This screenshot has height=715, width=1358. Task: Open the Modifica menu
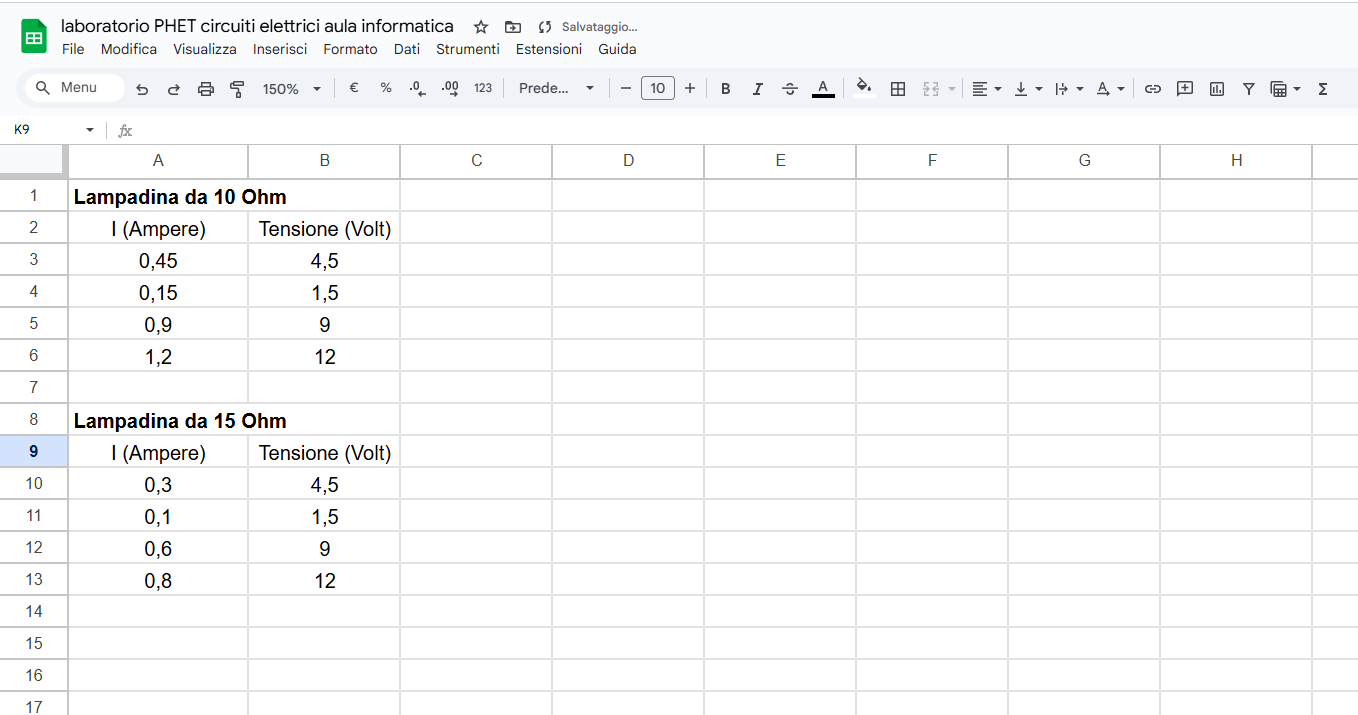(x=129, y=49)
